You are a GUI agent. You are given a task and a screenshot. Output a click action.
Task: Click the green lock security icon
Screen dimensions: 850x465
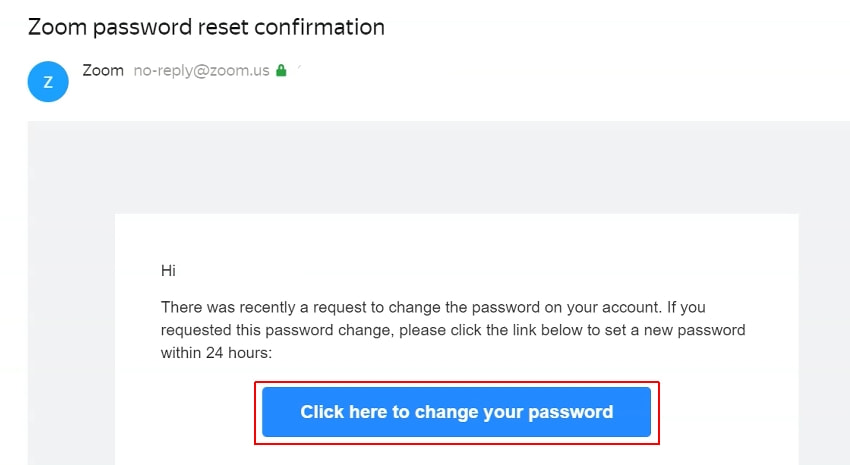[x=281, y=71]
